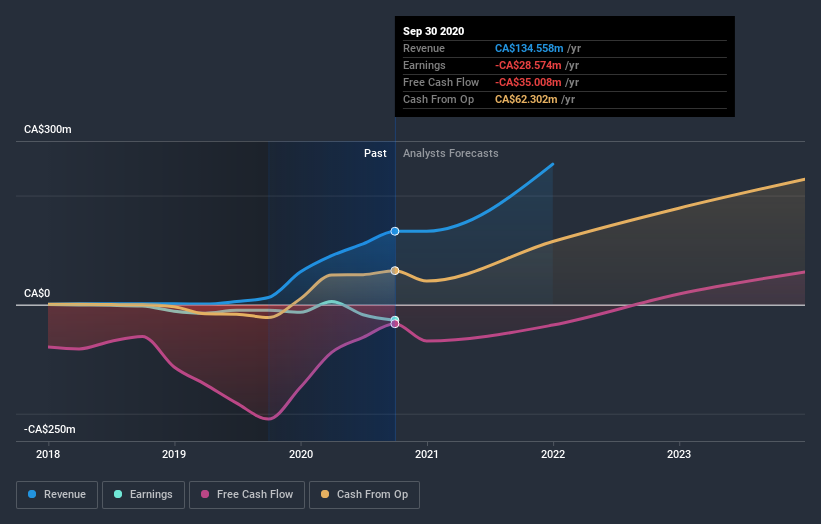Toggle the Revenue legend button
The width and height of the screenshot is (821, 524).
(x=57, y=495)
